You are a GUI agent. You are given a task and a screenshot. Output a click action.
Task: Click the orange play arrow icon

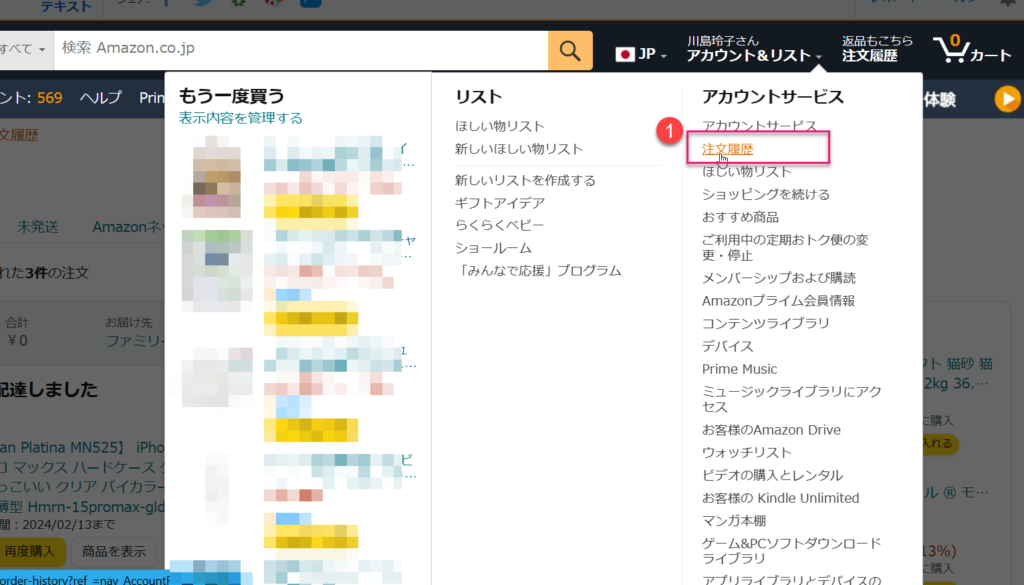click(x=1007, y=98)
